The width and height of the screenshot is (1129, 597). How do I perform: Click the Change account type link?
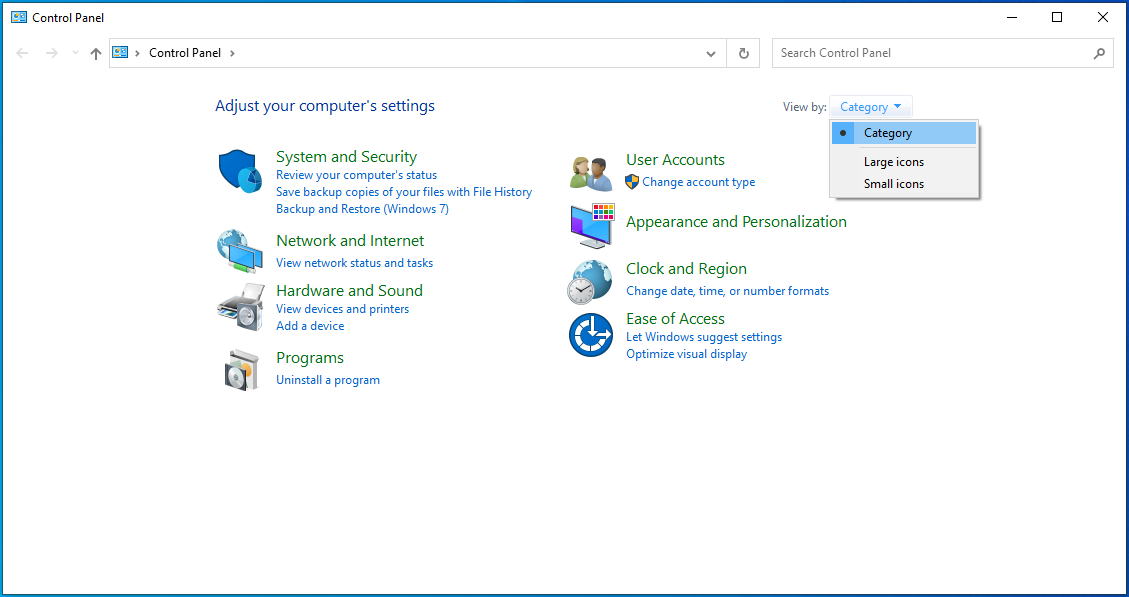[698, 182]
